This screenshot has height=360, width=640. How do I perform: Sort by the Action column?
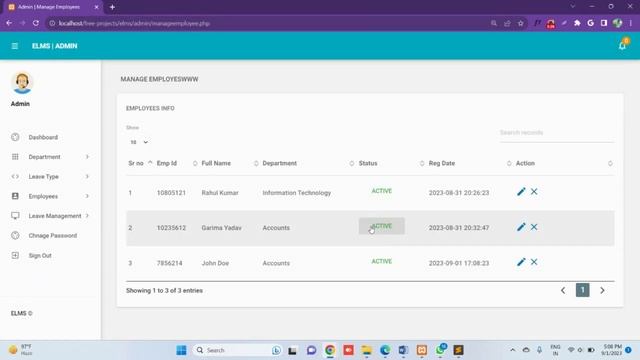[563, 163]
